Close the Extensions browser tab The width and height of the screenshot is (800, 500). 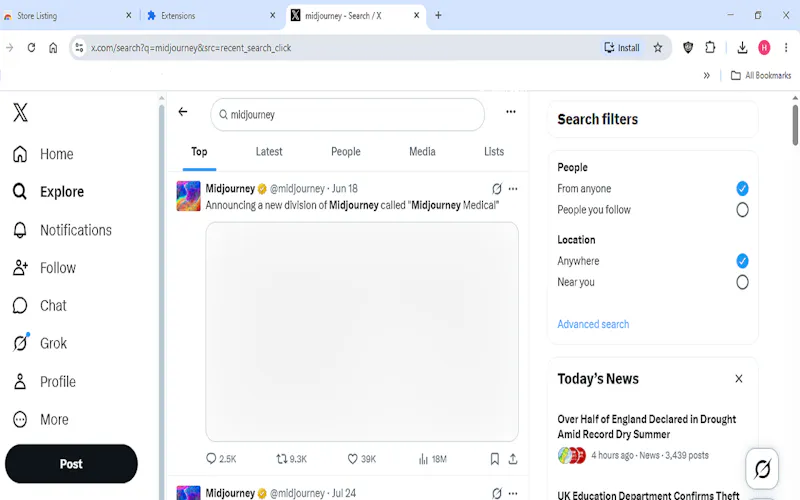coord(272,15)
